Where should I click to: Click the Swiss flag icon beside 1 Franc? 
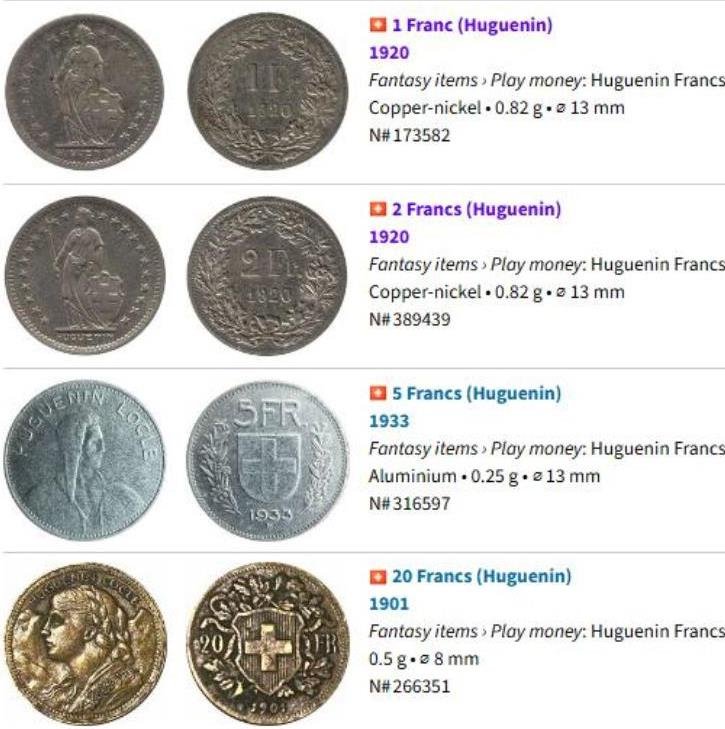click(x=378, y=25)
